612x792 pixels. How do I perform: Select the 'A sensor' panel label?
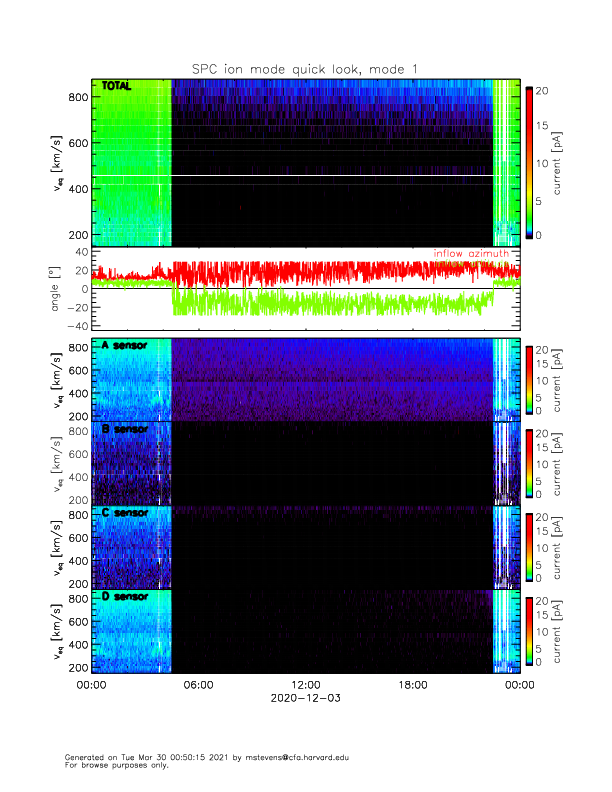tap(124, 345)
